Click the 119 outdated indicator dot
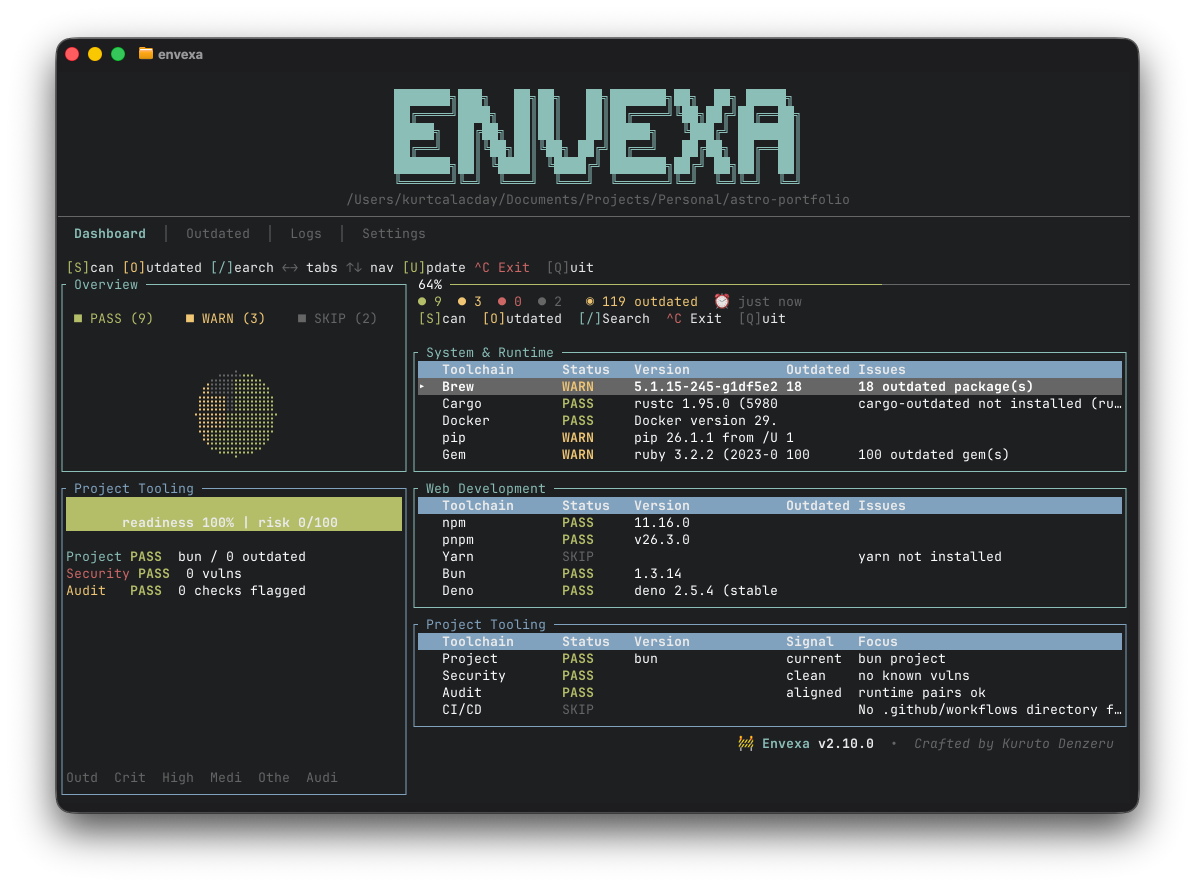 click(590, 302)
